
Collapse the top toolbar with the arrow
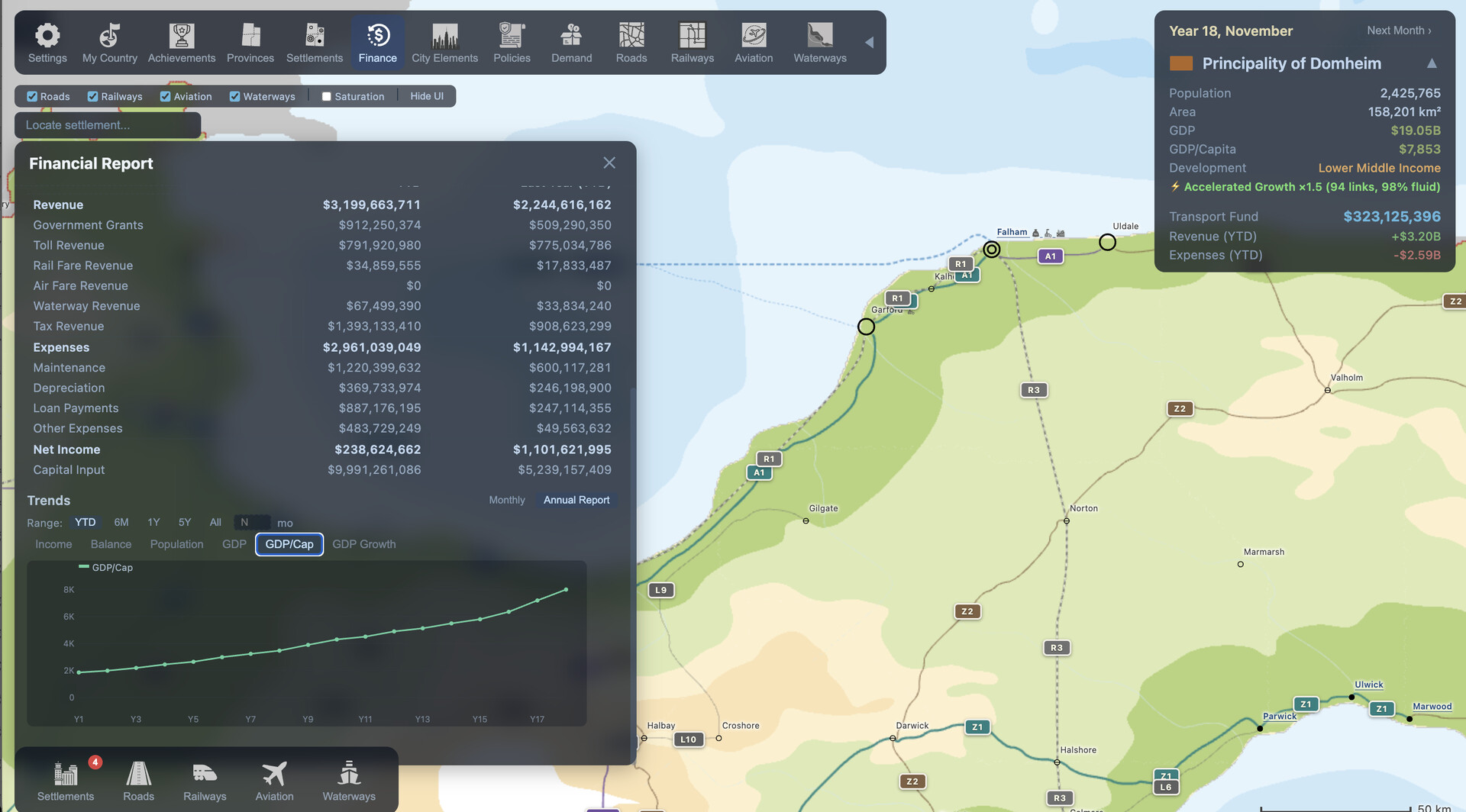[869, 43]
